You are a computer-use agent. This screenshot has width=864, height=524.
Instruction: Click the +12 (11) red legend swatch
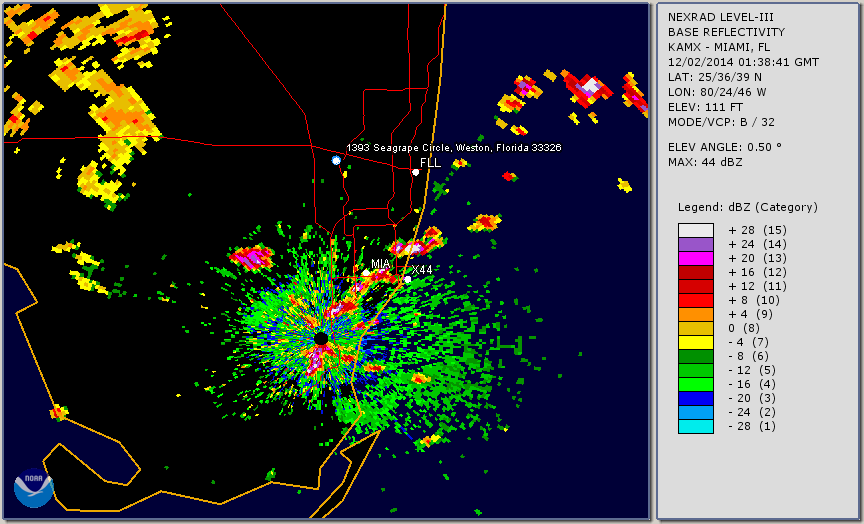coord(696,287)
